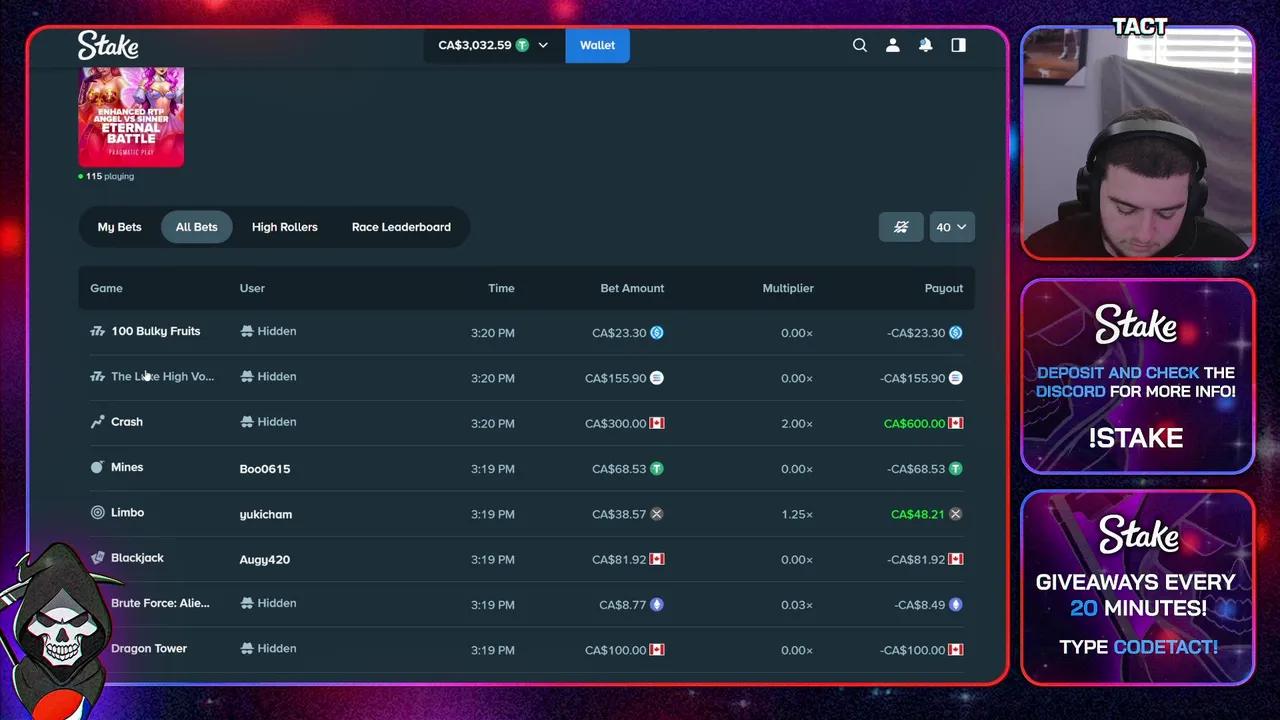Click the coin icon beside CA$48.21 payout
Viewport: 1280px width, 720px height.
click(x=956, y=514)
